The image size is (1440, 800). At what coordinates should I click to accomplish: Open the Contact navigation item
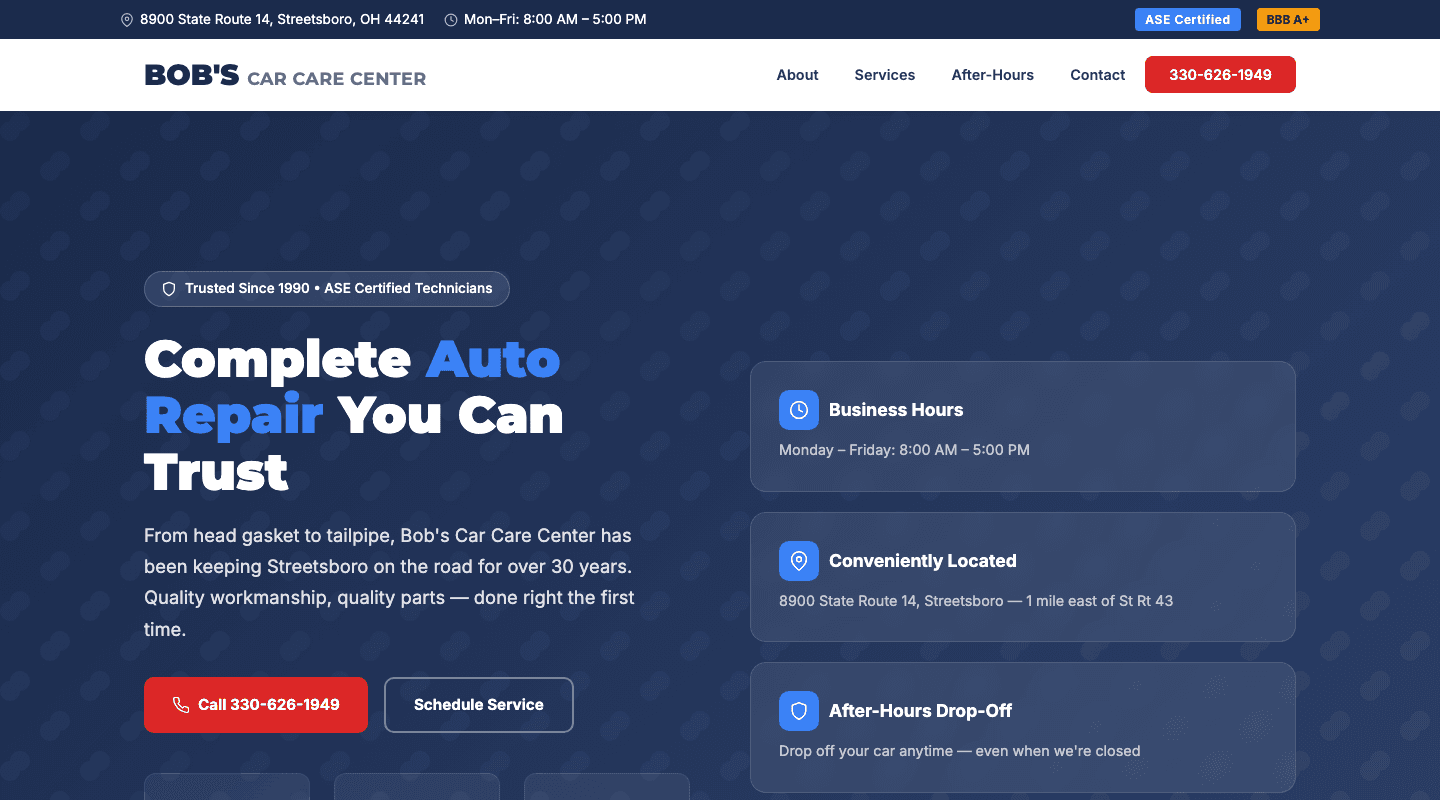pos(1097,74)
